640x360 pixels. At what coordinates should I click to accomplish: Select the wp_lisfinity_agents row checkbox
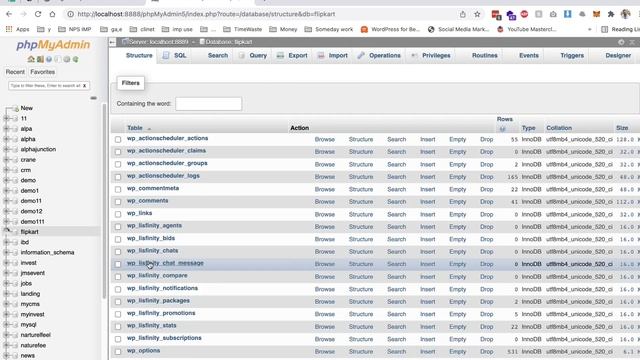[x=118, y=227]
